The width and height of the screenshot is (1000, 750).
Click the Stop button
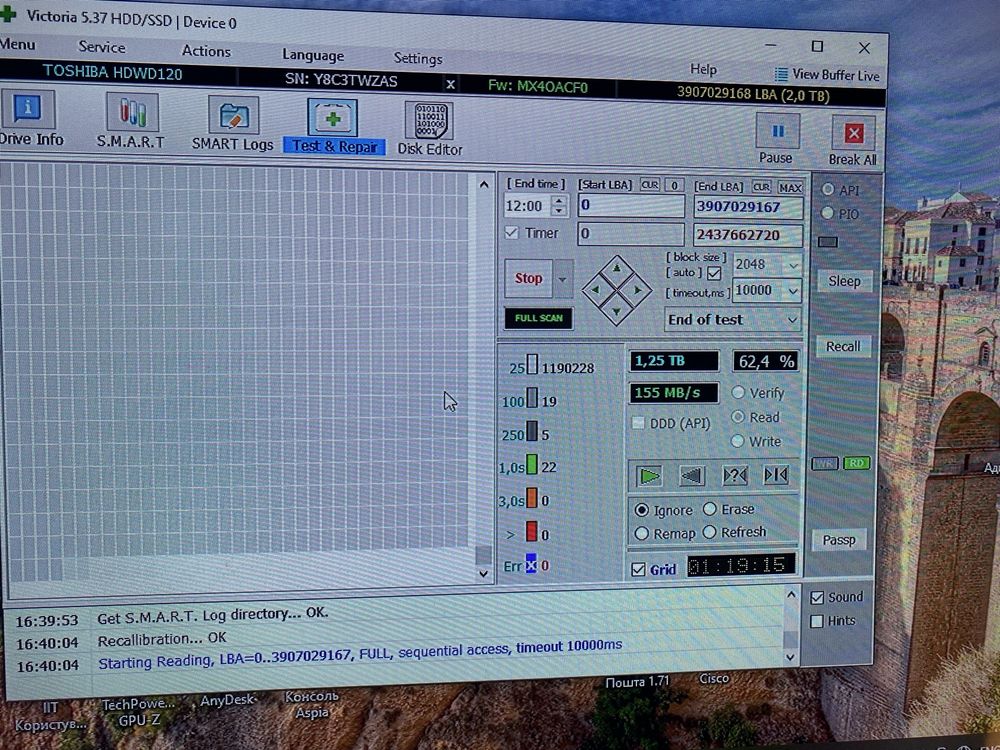point(529,278)
